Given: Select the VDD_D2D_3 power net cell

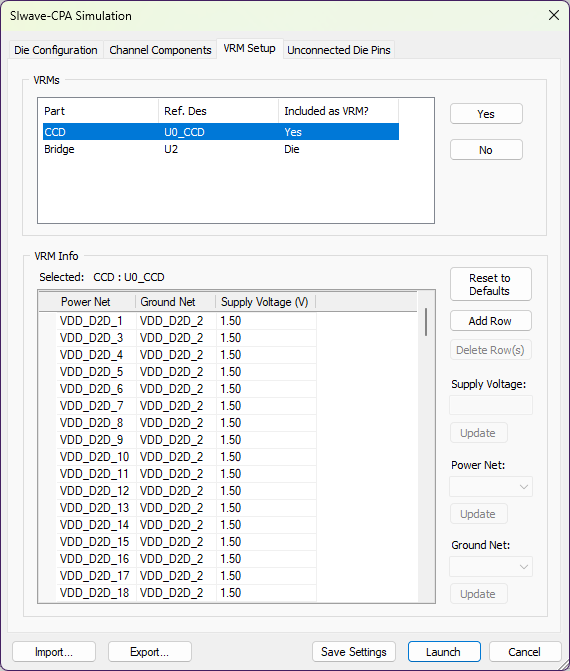Looking at the screenshot, I should pos(96,338).
